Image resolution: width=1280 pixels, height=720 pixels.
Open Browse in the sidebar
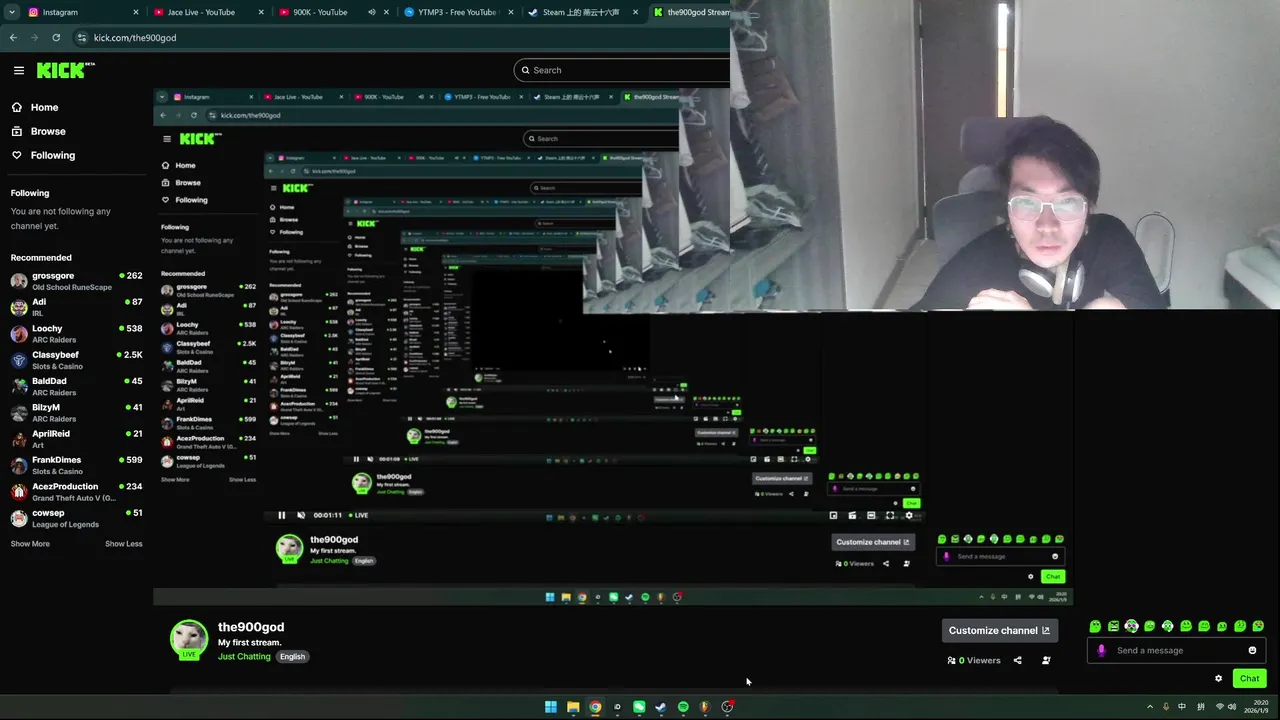(x=39, y=131)
